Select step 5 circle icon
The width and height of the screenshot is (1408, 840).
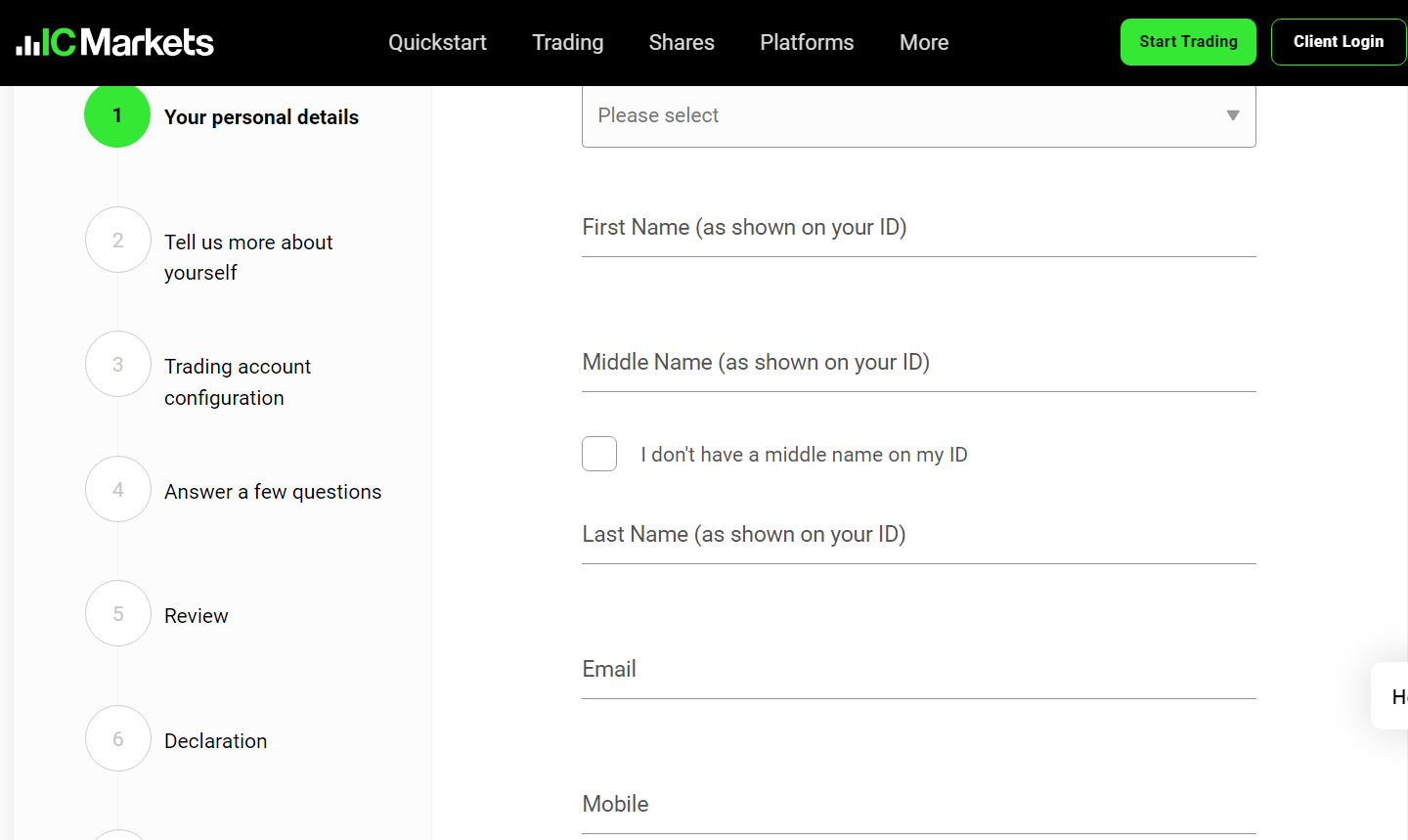coord(117,614)
